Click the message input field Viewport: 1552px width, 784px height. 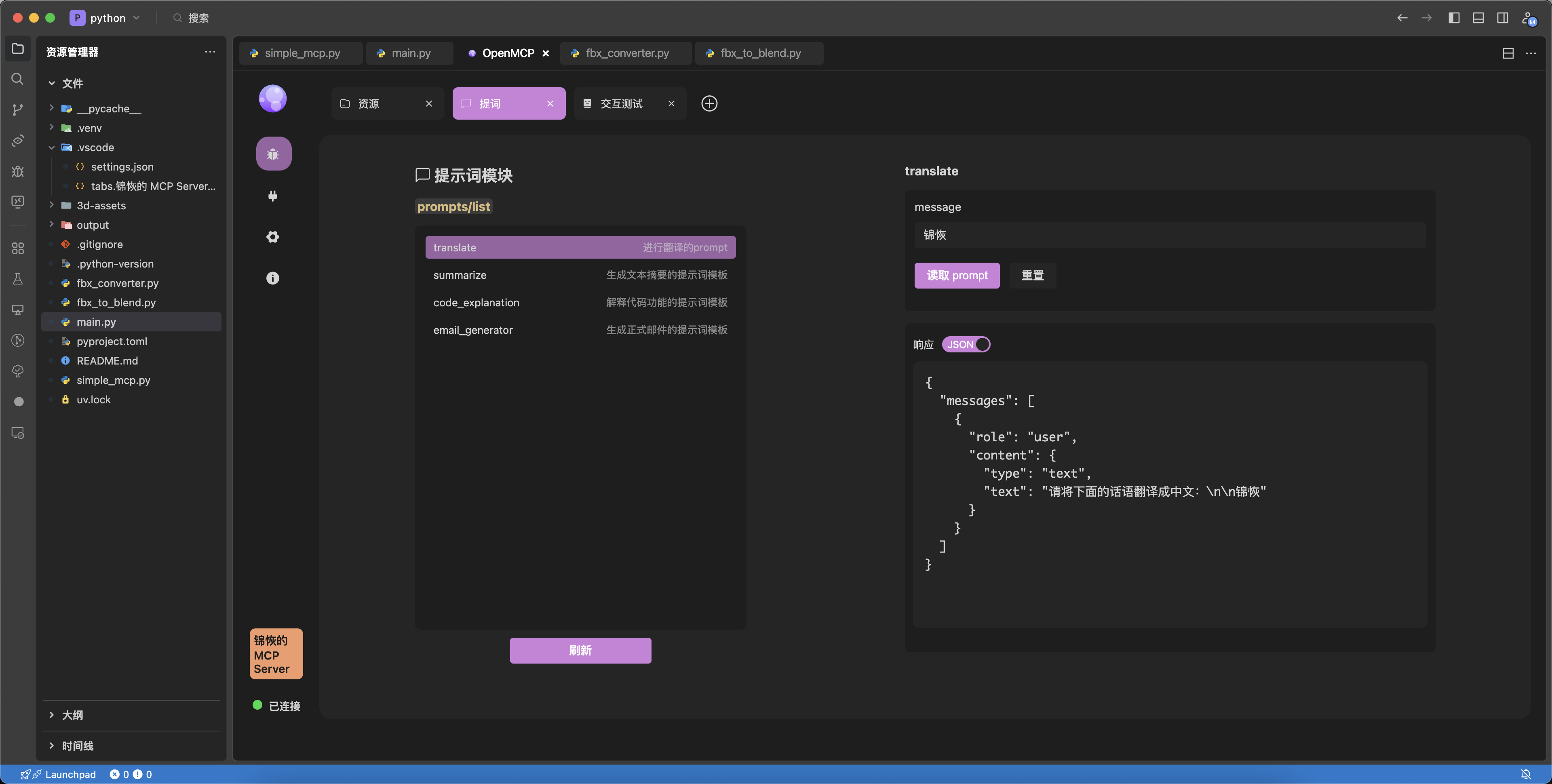point(1169,235)
